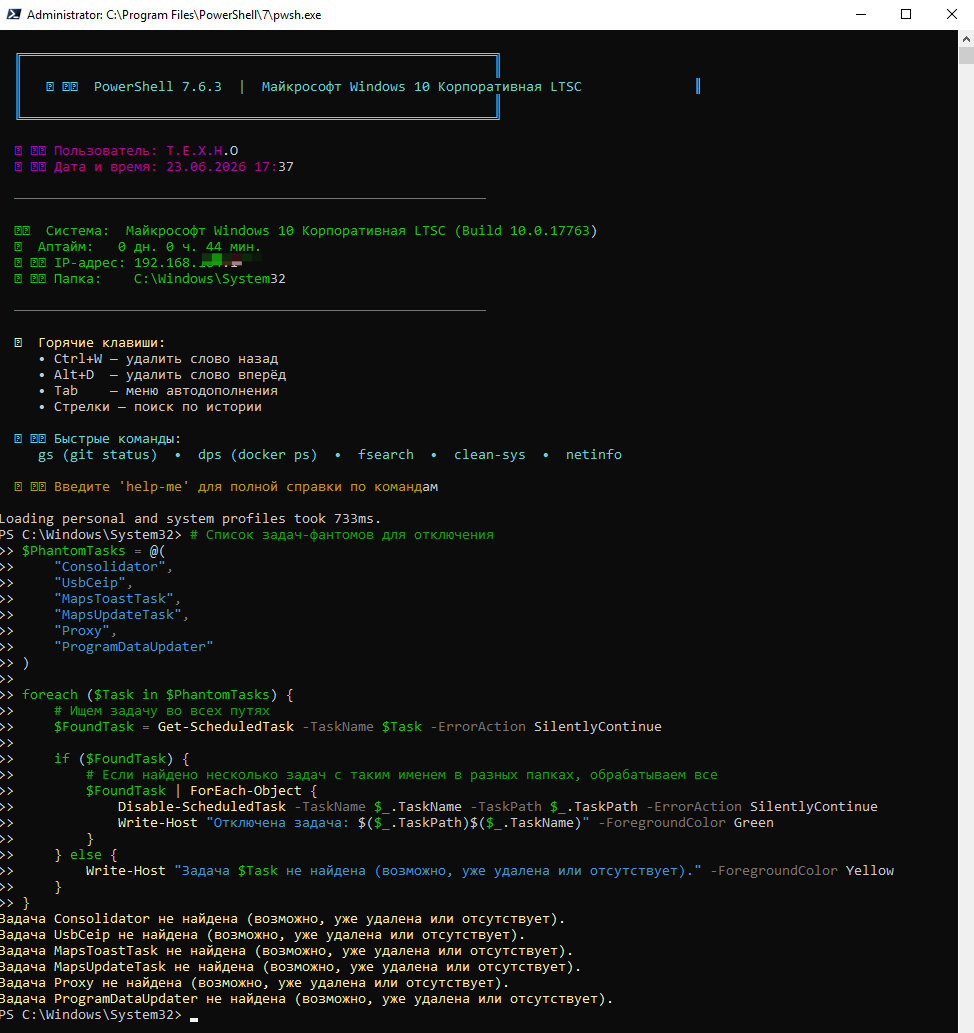Click the '$PhantomTasks = @(' line
Image resolution: width=974 pixels, height=1033 pixels.
click(x=94, y=551)
